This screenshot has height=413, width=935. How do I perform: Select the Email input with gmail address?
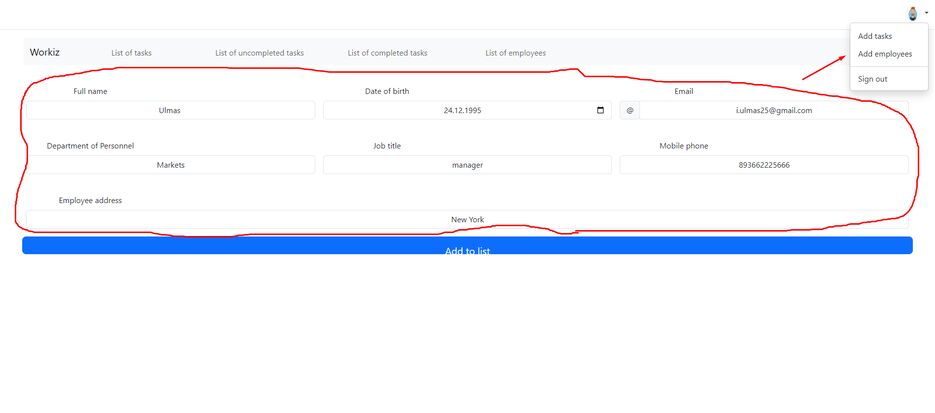coord(773,110)
